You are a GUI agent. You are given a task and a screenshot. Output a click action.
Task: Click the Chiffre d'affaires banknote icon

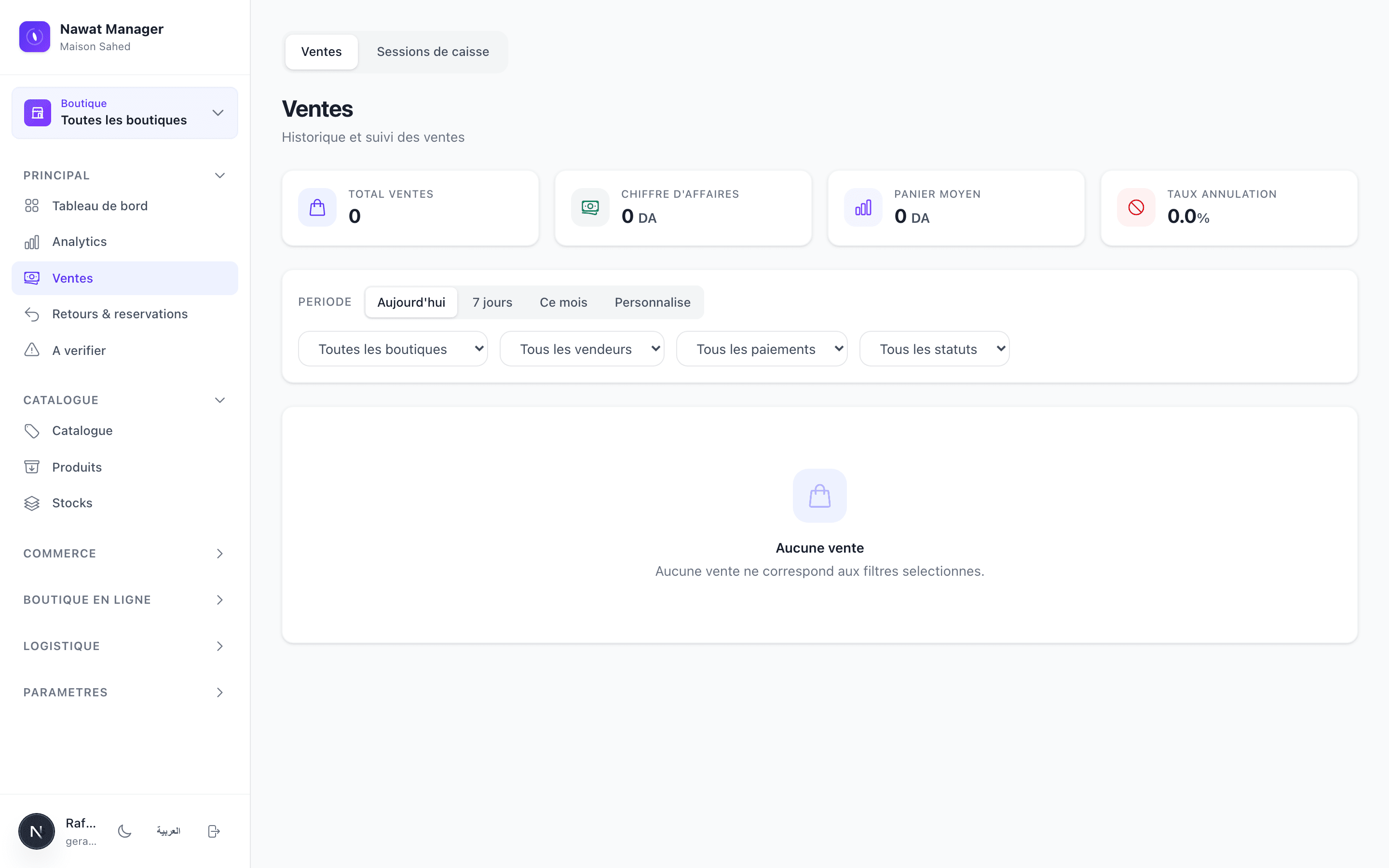pyautogui.click(x=590, y=207)
